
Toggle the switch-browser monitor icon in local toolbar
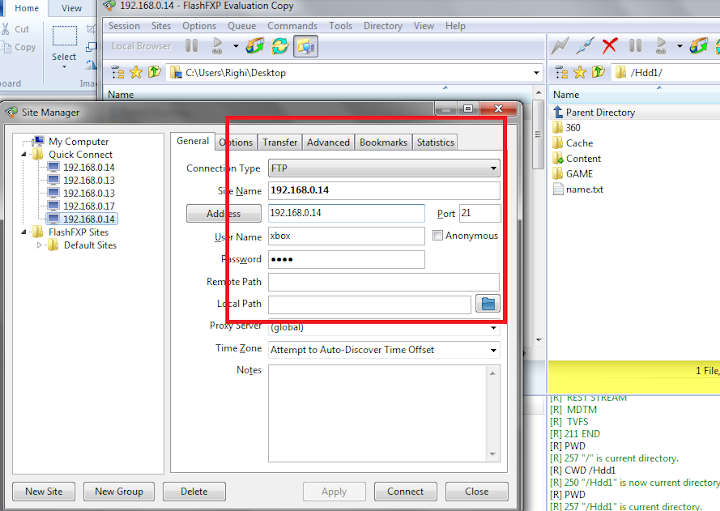(305, 46)
